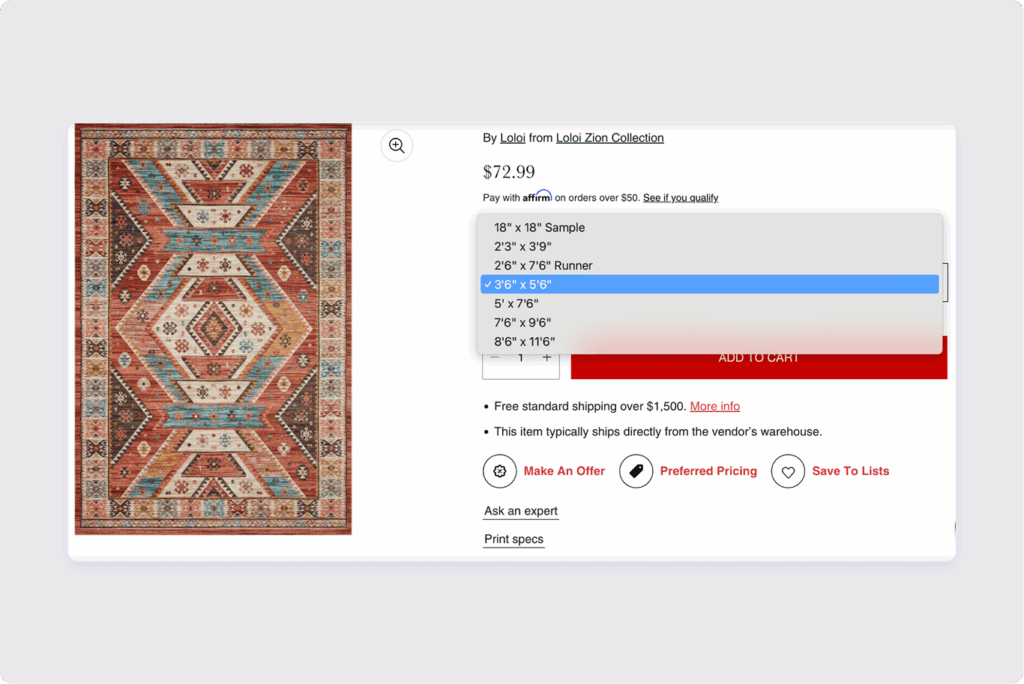Click the Ask an expert link

[x=520, y=512]
